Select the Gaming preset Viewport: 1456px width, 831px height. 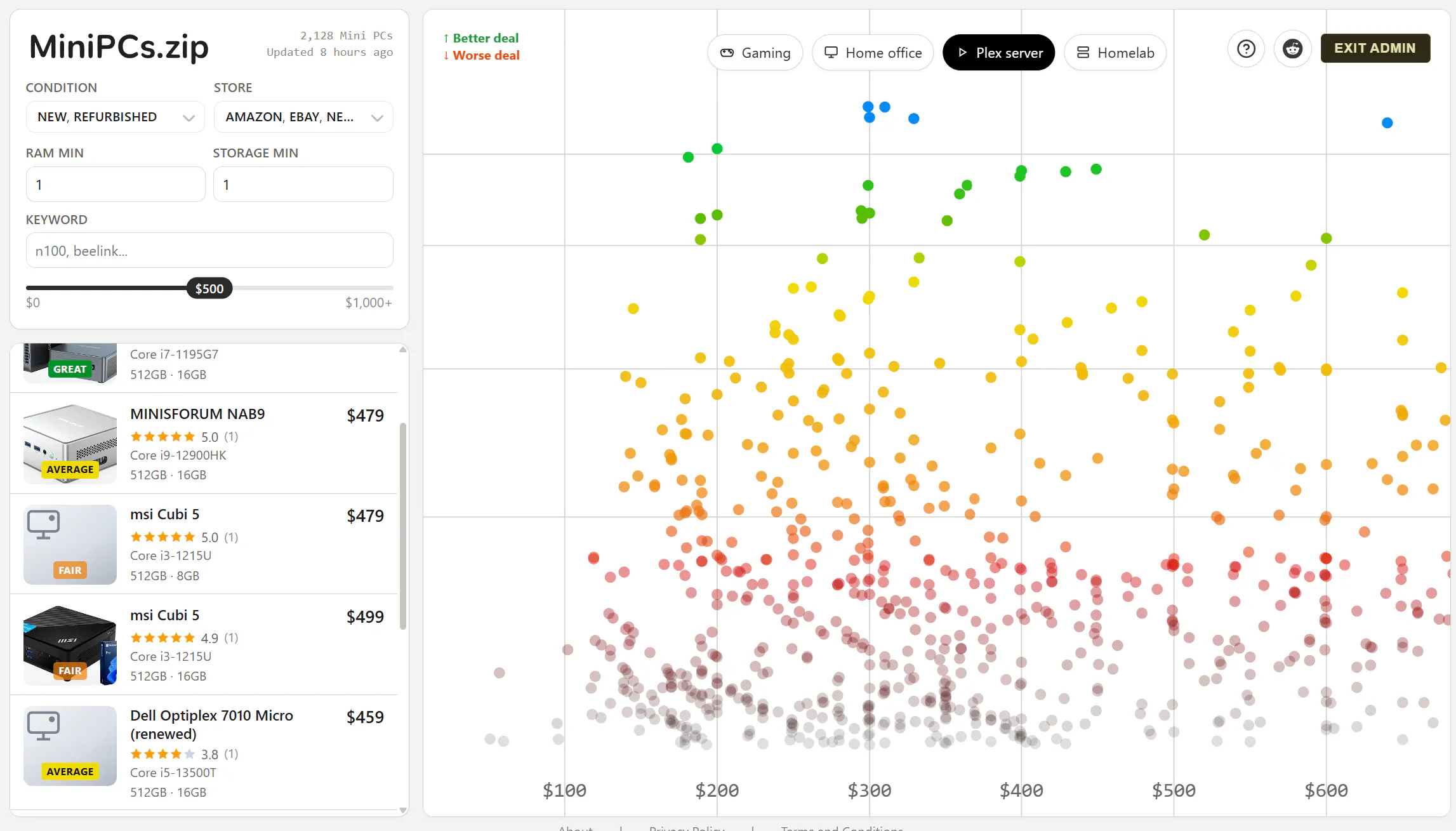(755, 53)
